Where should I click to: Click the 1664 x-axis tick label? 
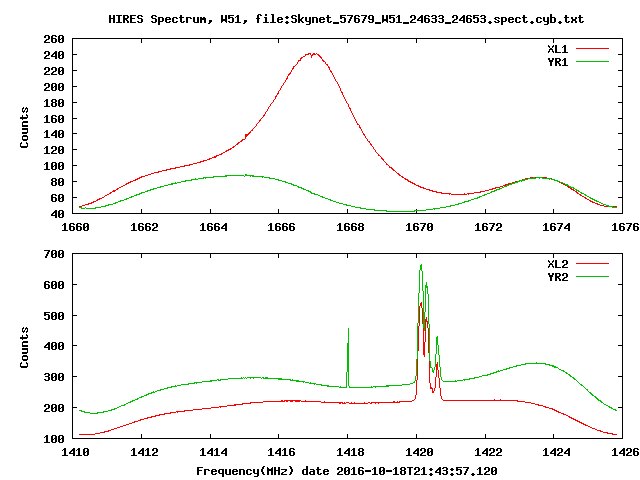click(213, 227)
